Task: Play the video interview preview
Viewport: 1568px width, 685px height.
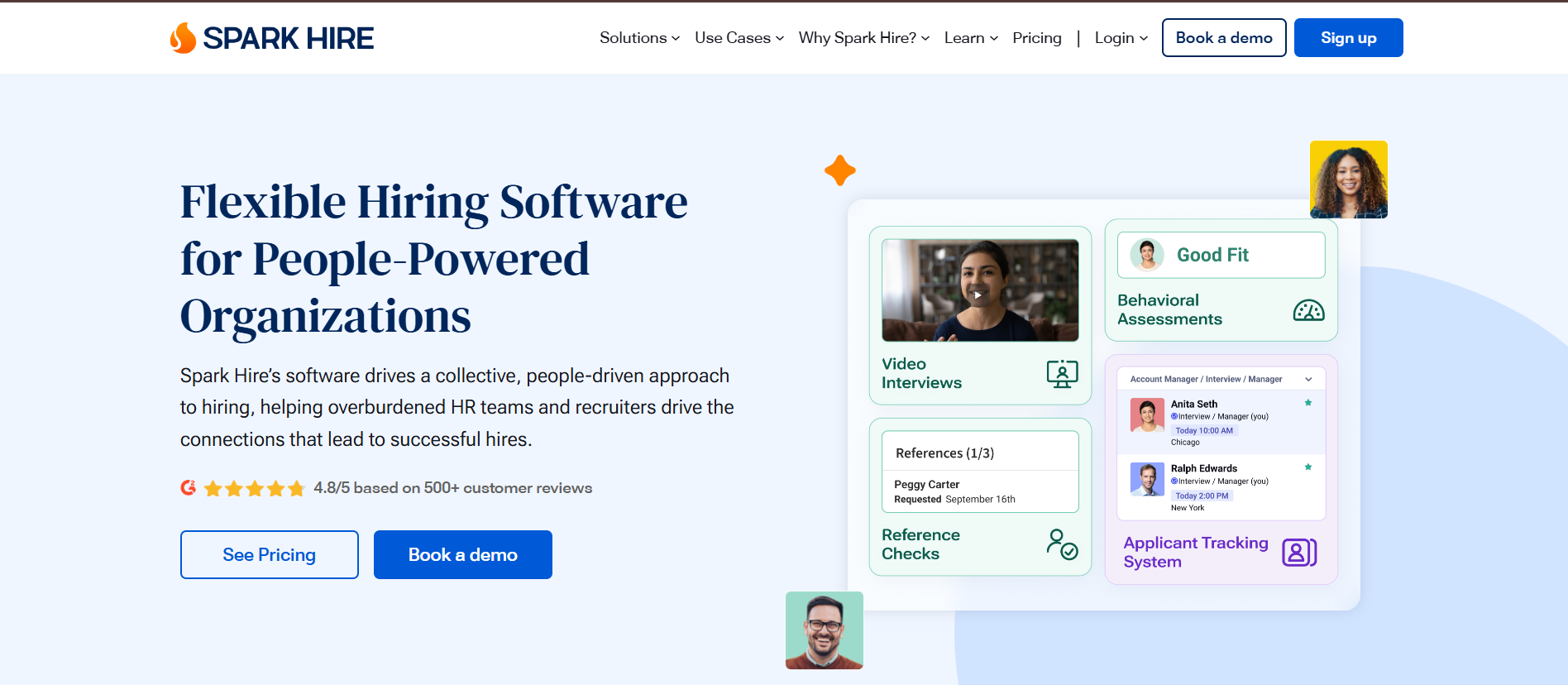Action: click(x=978, y=295)
